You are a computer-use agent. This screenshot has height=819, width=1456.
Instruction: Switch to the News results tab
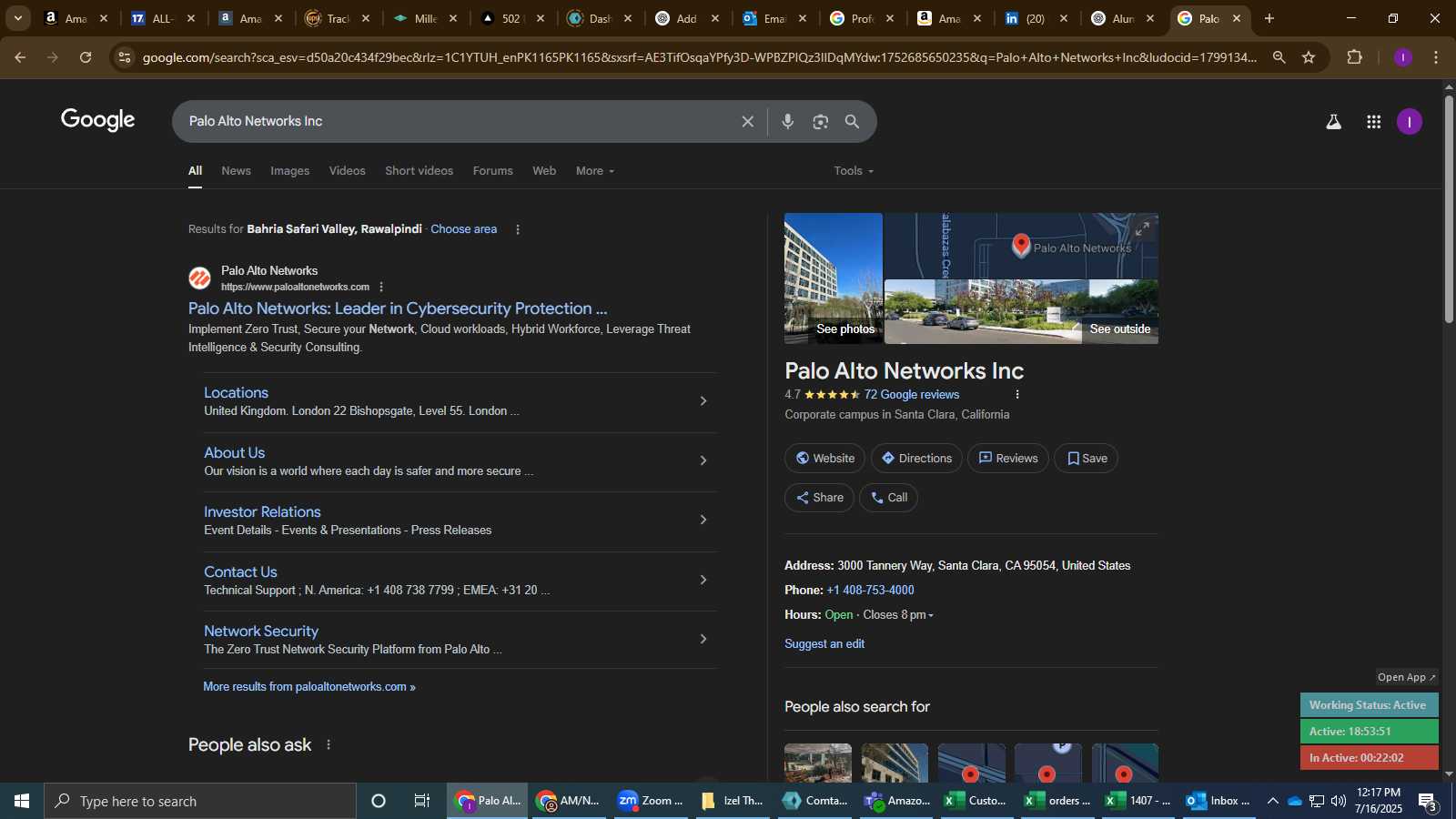[x=236, y=171]
